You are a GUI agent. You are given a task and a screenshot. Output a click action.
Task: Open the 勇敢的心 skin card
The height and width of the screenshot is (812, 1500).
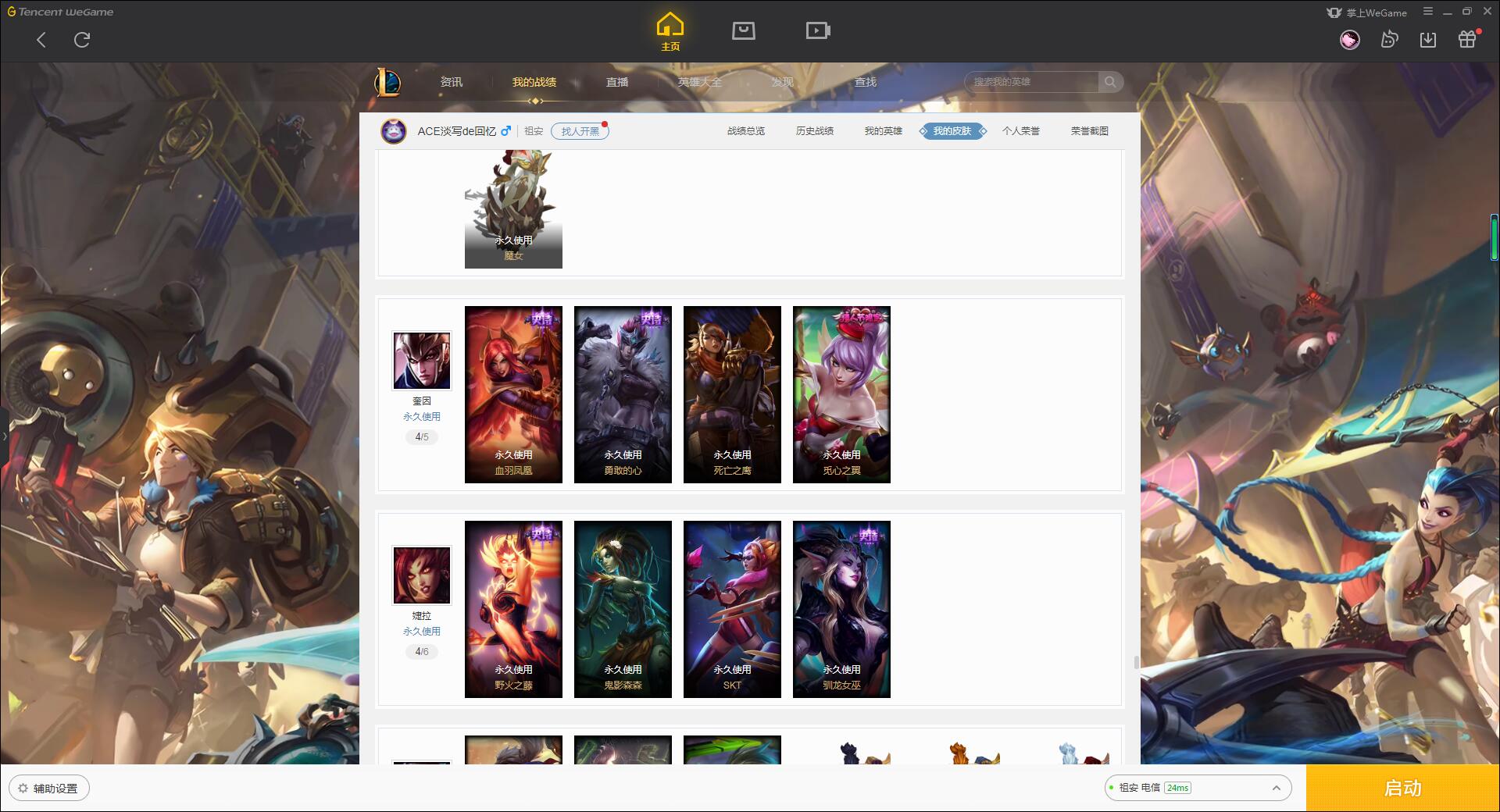point(623,394)
